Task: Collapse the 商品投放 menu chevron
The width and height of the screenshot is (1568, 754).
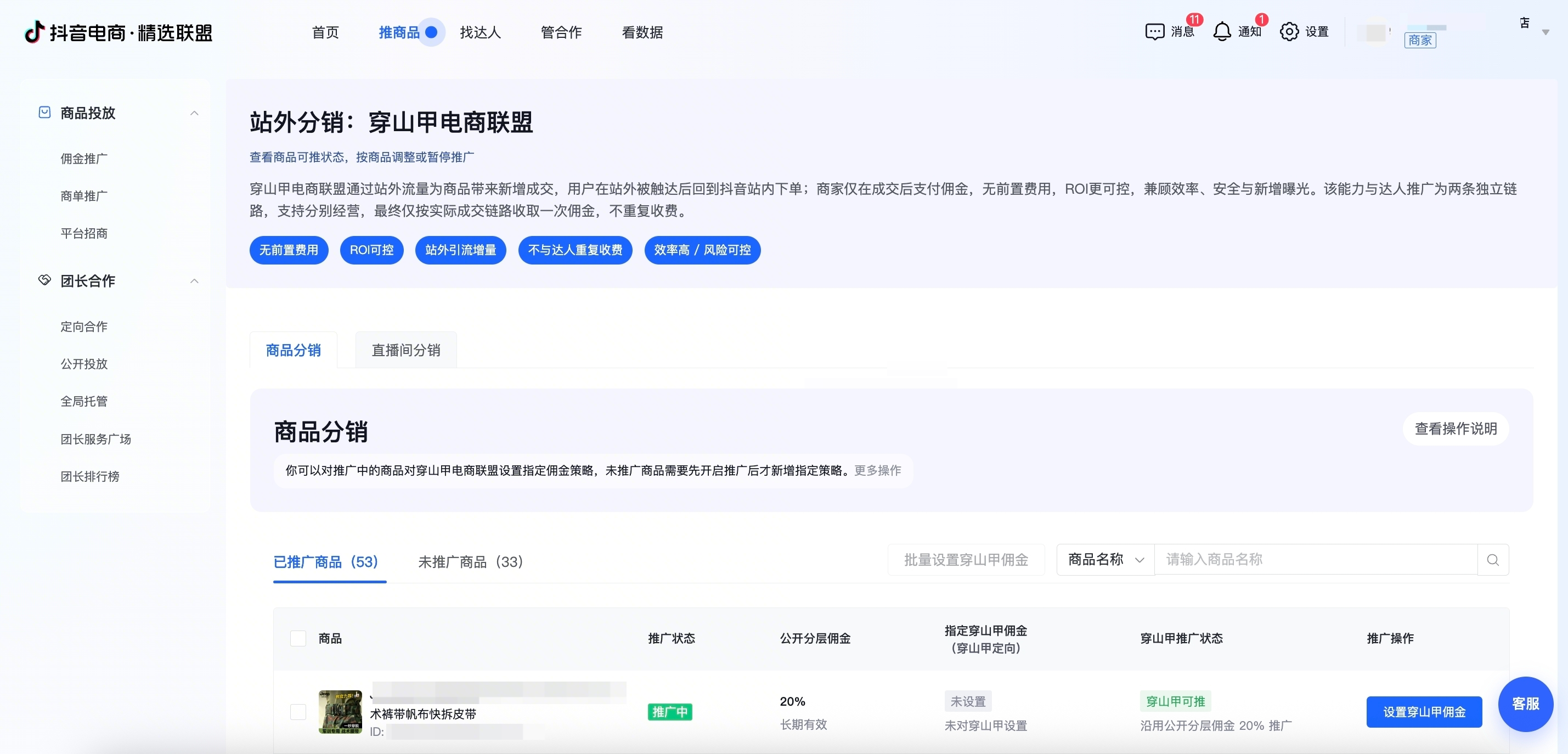Action: 194,112
